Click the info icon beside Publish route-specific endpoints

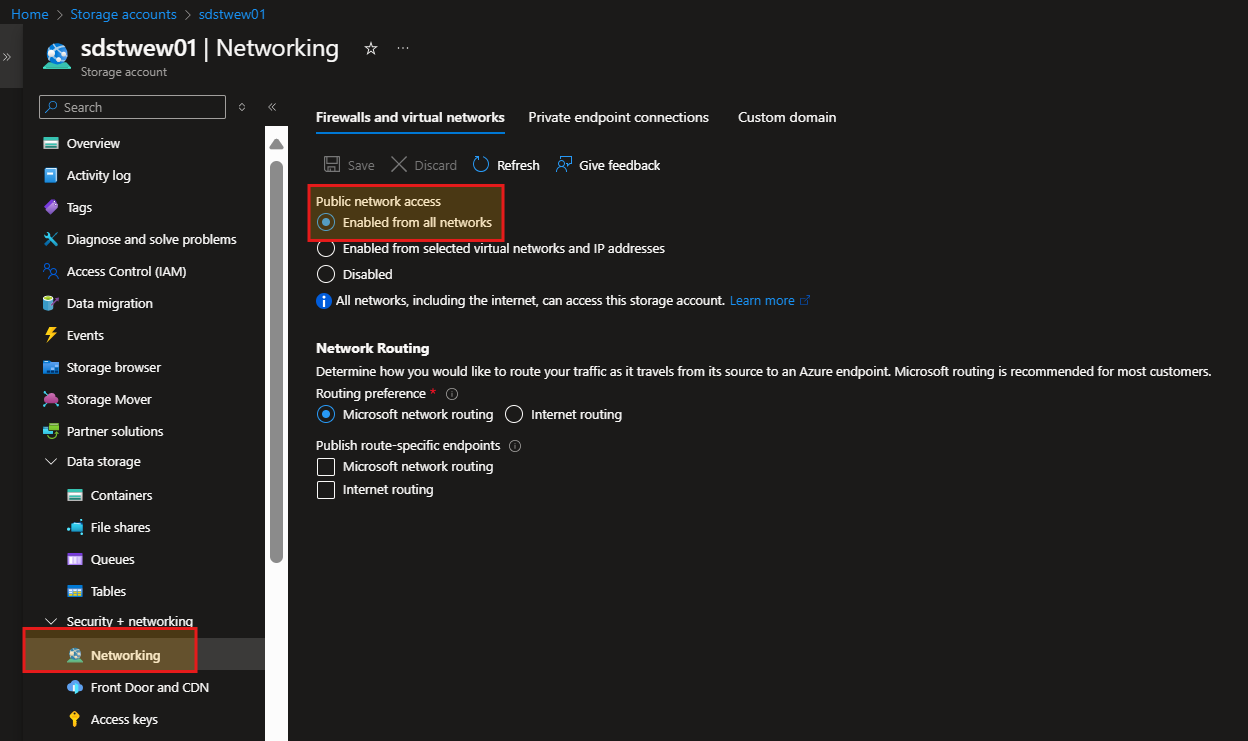click(516, 446)
